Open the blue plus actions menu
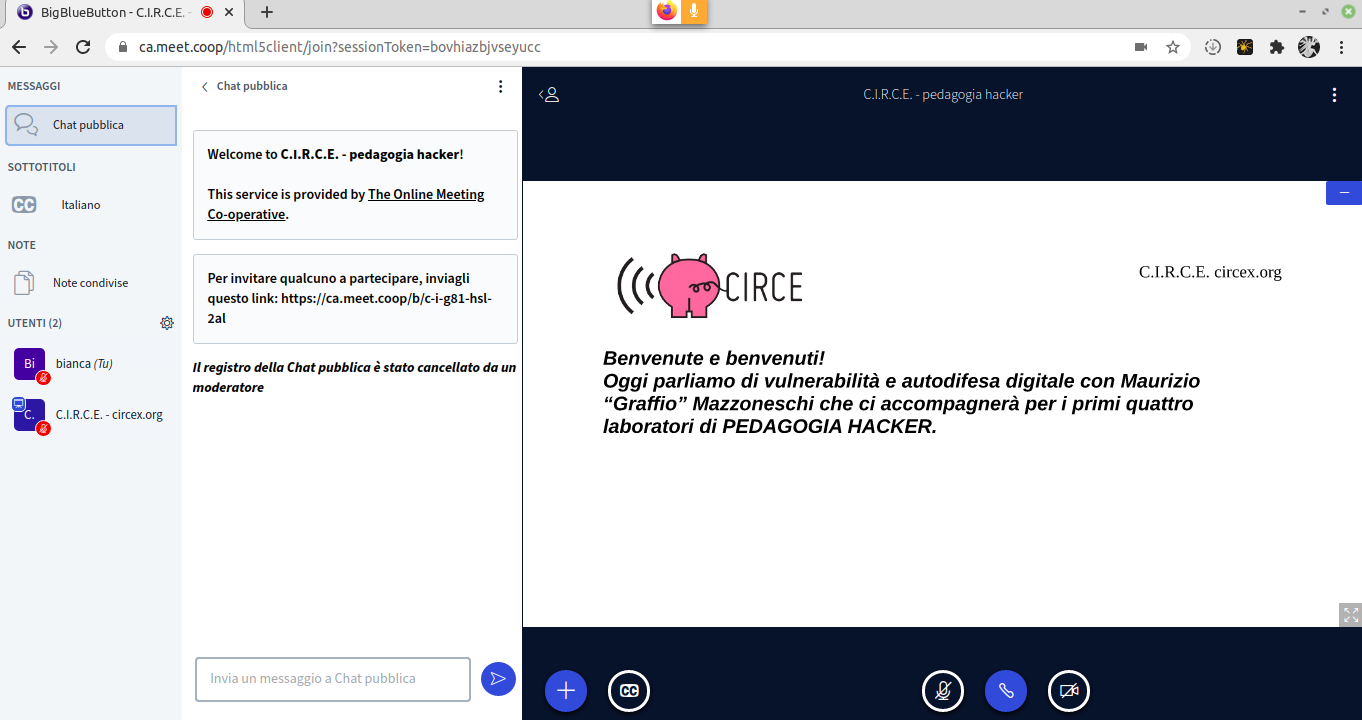This screenshot has height=720, width=1362. [566, 691]
